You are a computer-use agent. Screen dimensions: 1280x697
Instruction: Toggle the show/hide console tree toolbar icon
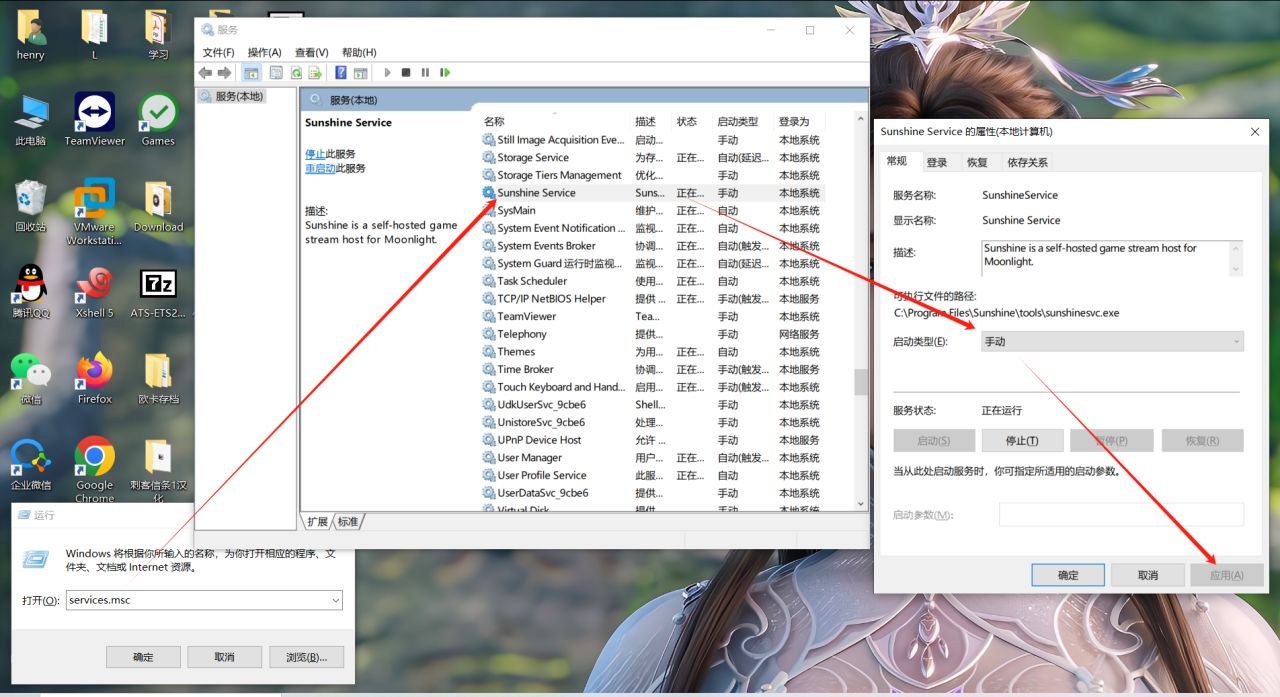pos(251,72)
